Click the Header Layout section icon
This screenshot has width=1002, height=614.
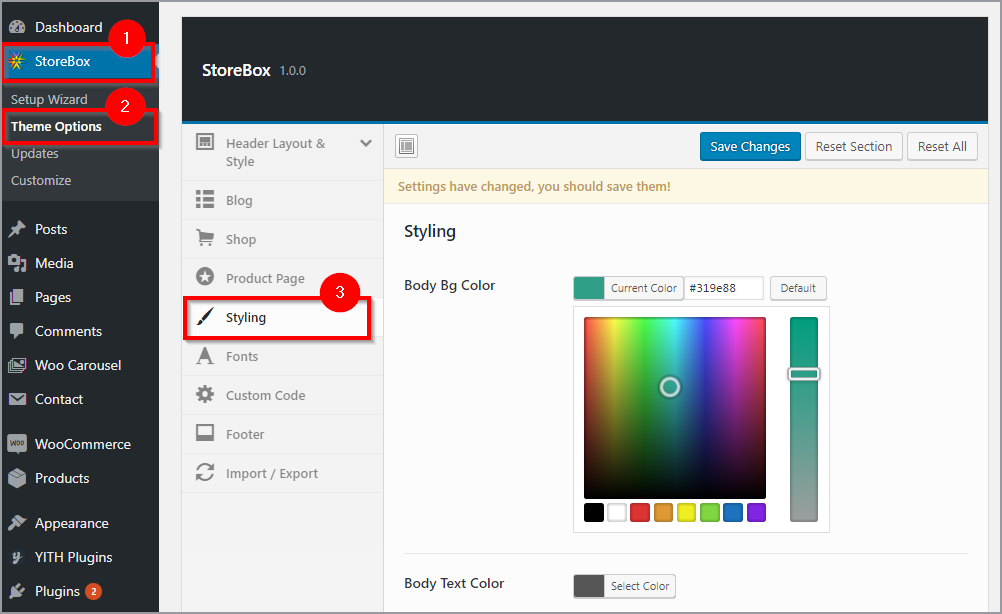(x=205, y=142)
